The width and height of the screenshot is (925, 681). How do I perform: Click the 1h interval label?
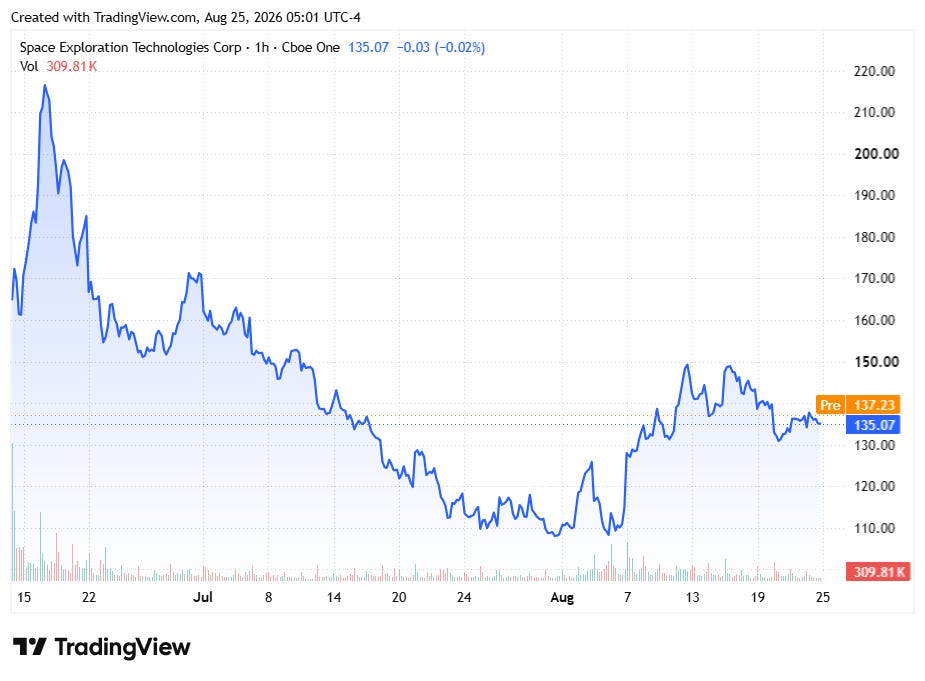(x=261, y=48)
